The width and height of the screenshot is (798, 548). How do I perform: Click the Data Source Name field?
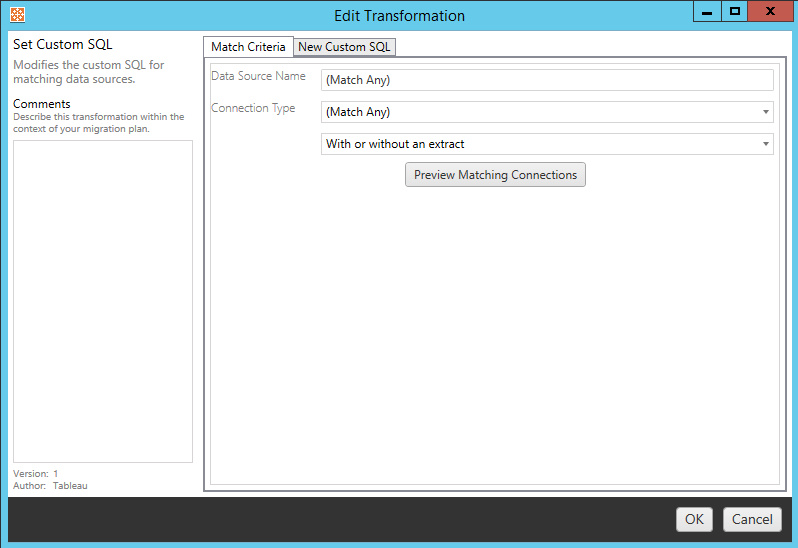pyautogui.click(x=547, y=80)
